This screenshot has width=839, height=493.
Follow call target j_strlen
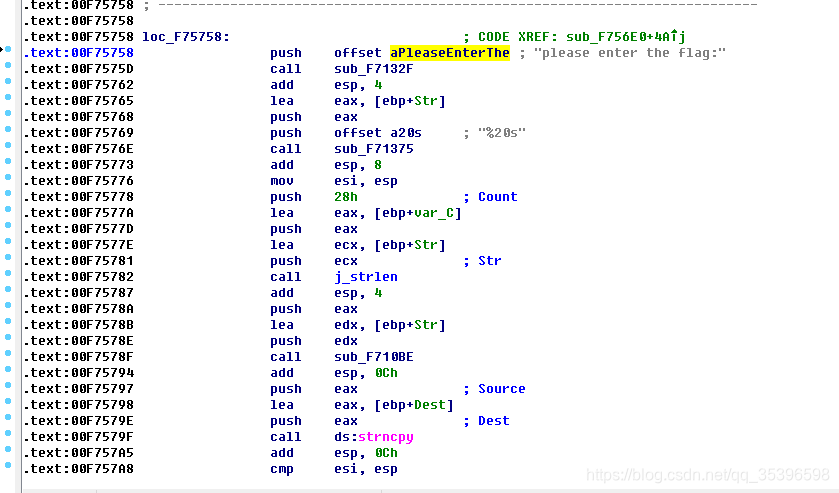pyautogui.click(x=365, y=277)
